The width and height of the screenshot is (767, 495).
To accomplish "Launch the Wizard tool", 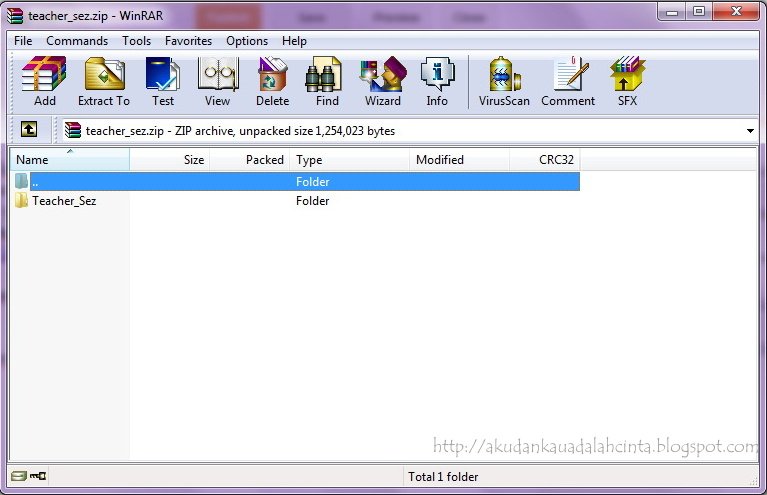I will (383, 81).
